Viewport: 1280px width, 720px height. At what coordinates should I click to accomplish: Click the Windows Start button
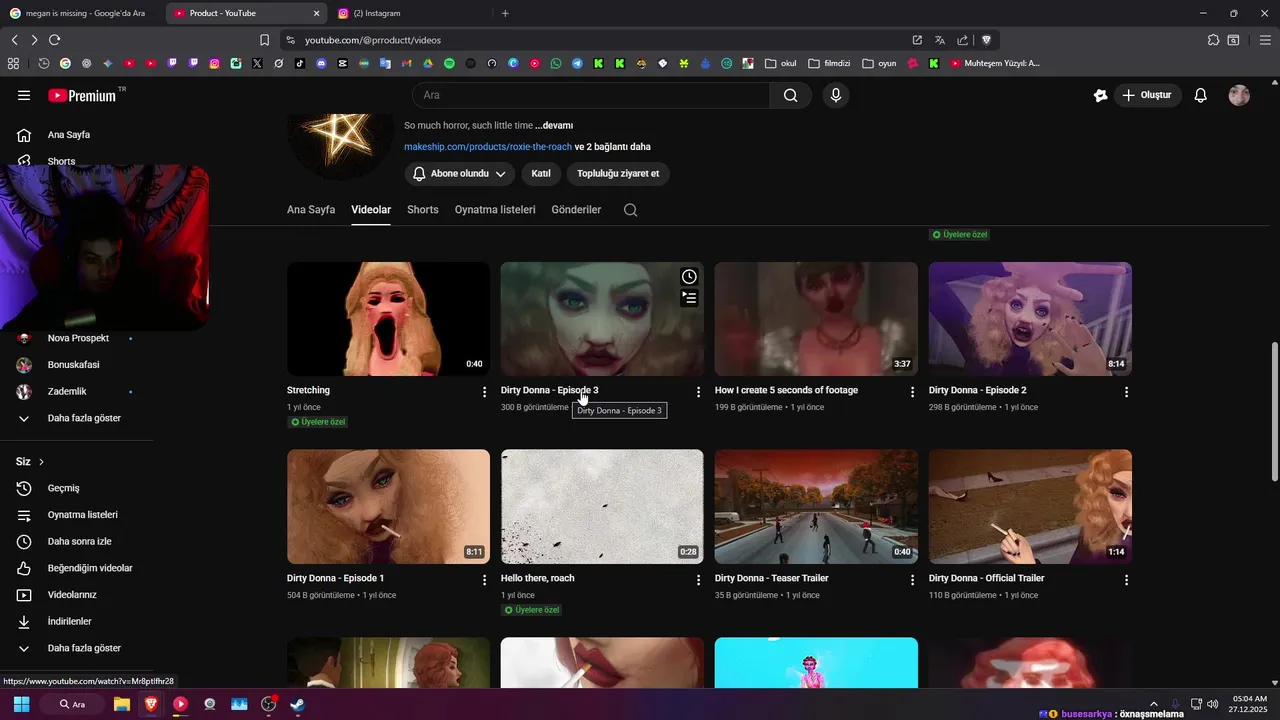pyautogui.click(x=22, y=704)
